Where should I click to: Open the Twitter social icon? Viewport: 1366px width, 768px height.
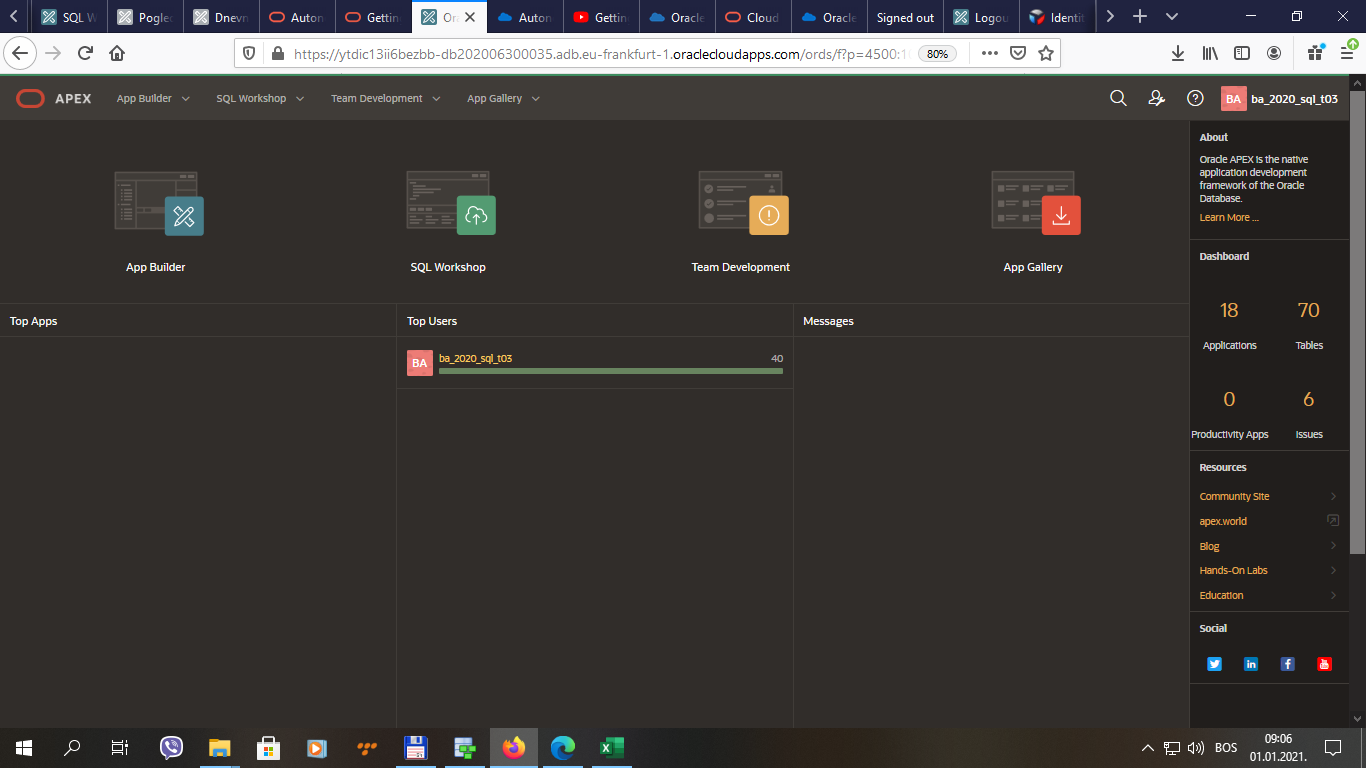click(1214, 664)
